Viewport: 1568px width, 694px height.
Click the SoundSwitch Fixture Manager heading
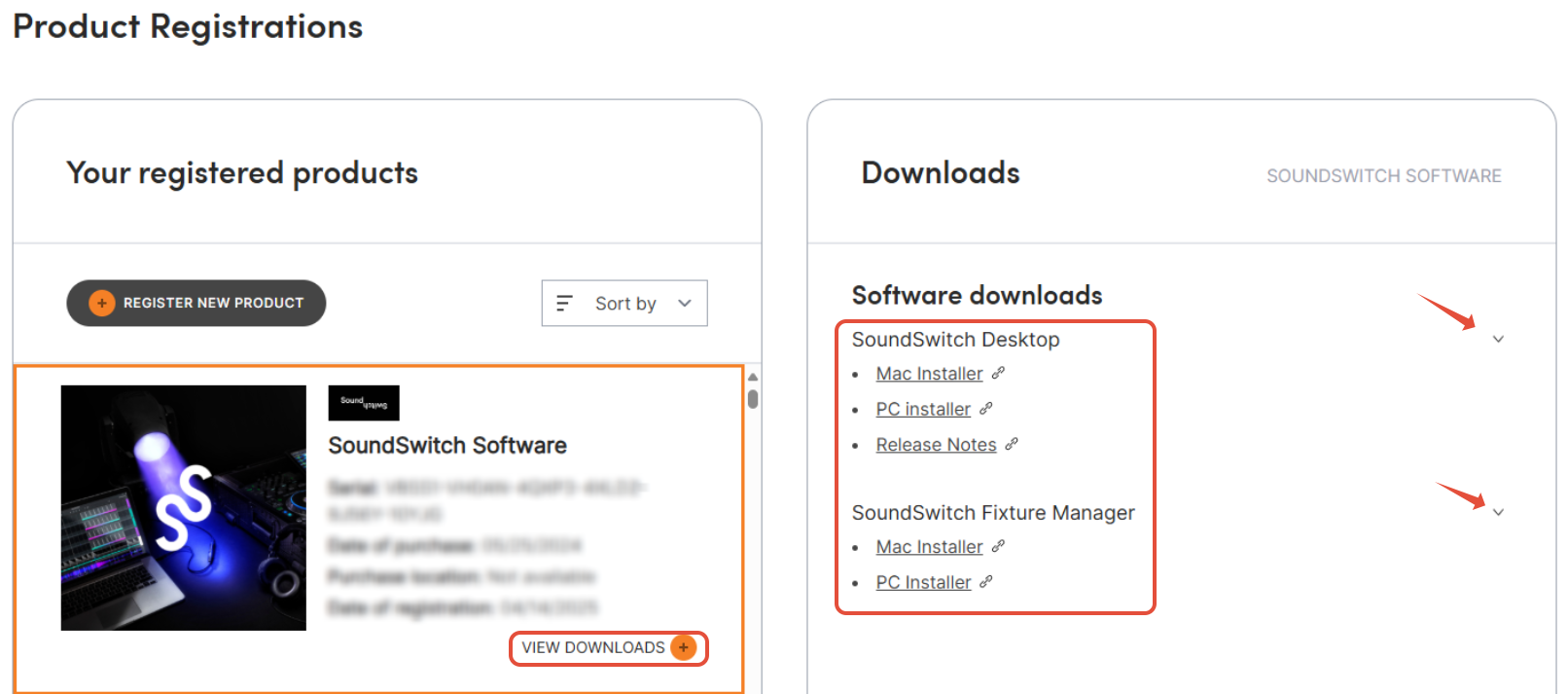click(x=993, y=513)
